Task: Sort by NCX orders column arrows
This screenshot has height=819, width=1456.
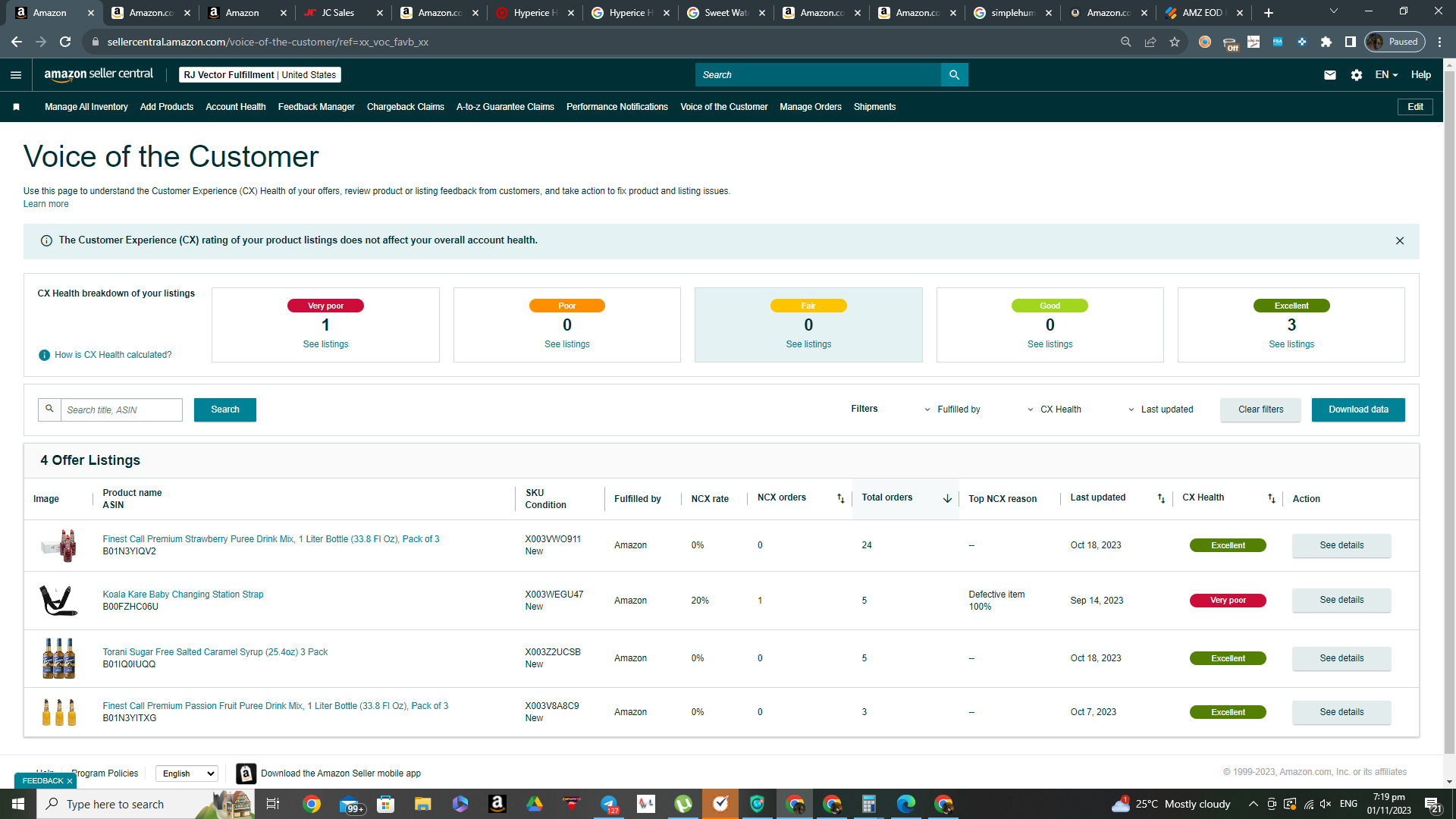Action: 840,498
